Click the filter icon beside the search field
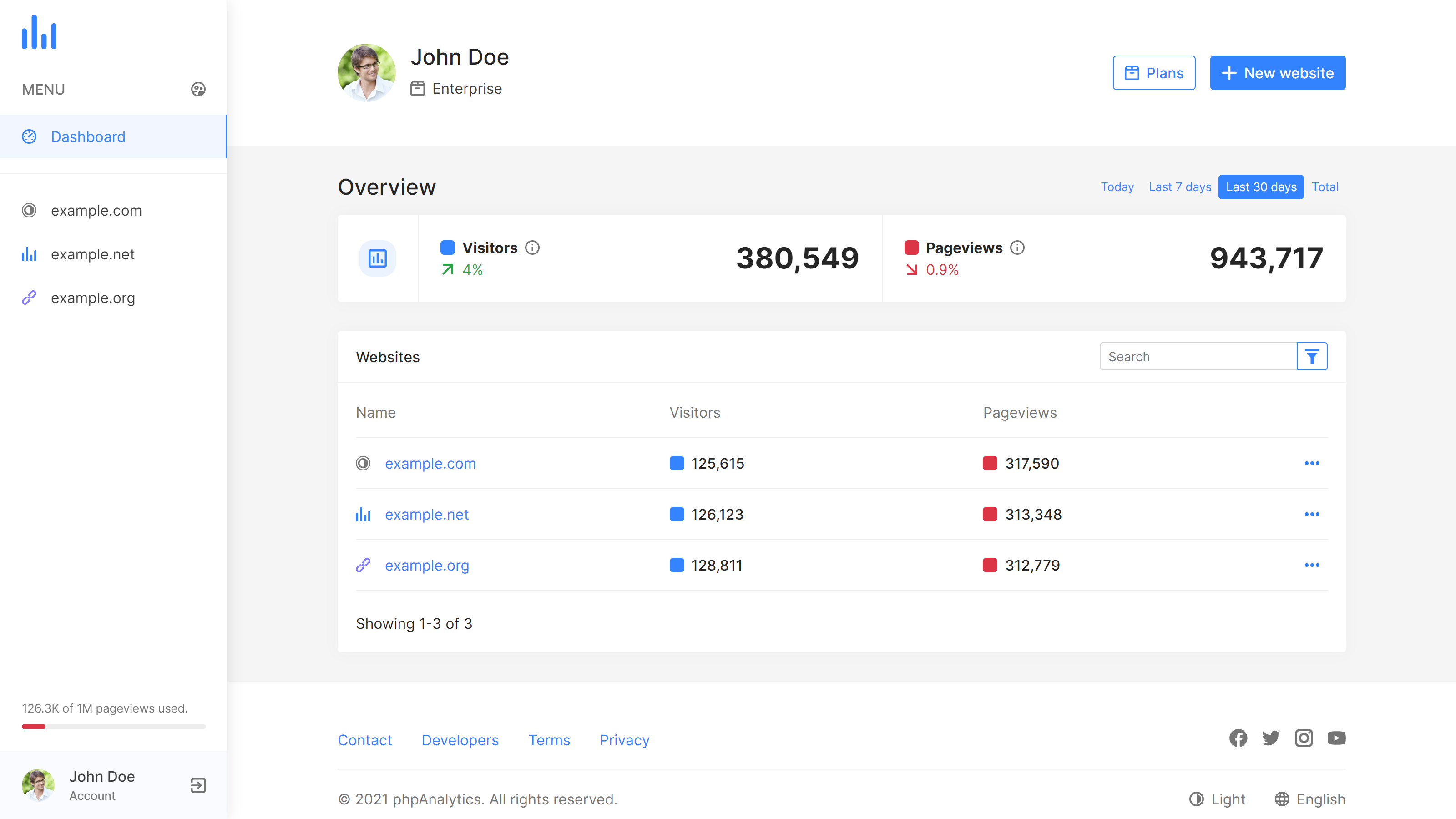The image size is (1456, 819). tap(1312, 356)
